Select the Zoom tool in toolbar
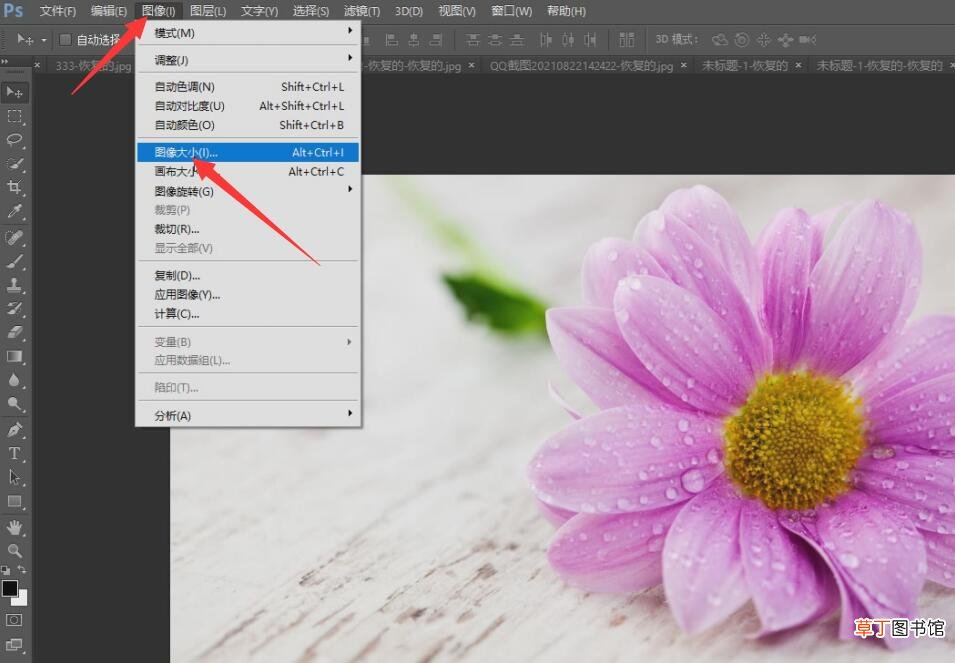The width and height of the screenshot is (955, 663). pyautogui.click(x=15, y=551)
